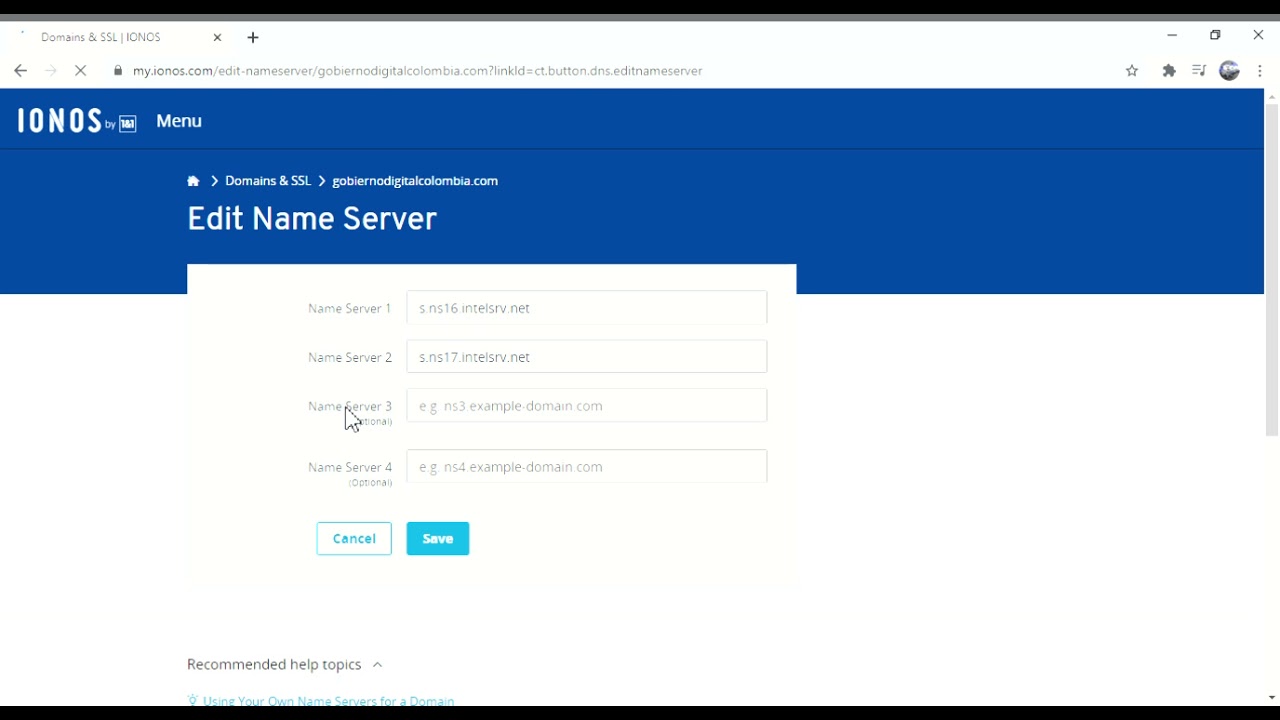Focus the Name Server 4 field

pyautogui.click(x=587, y=467)
